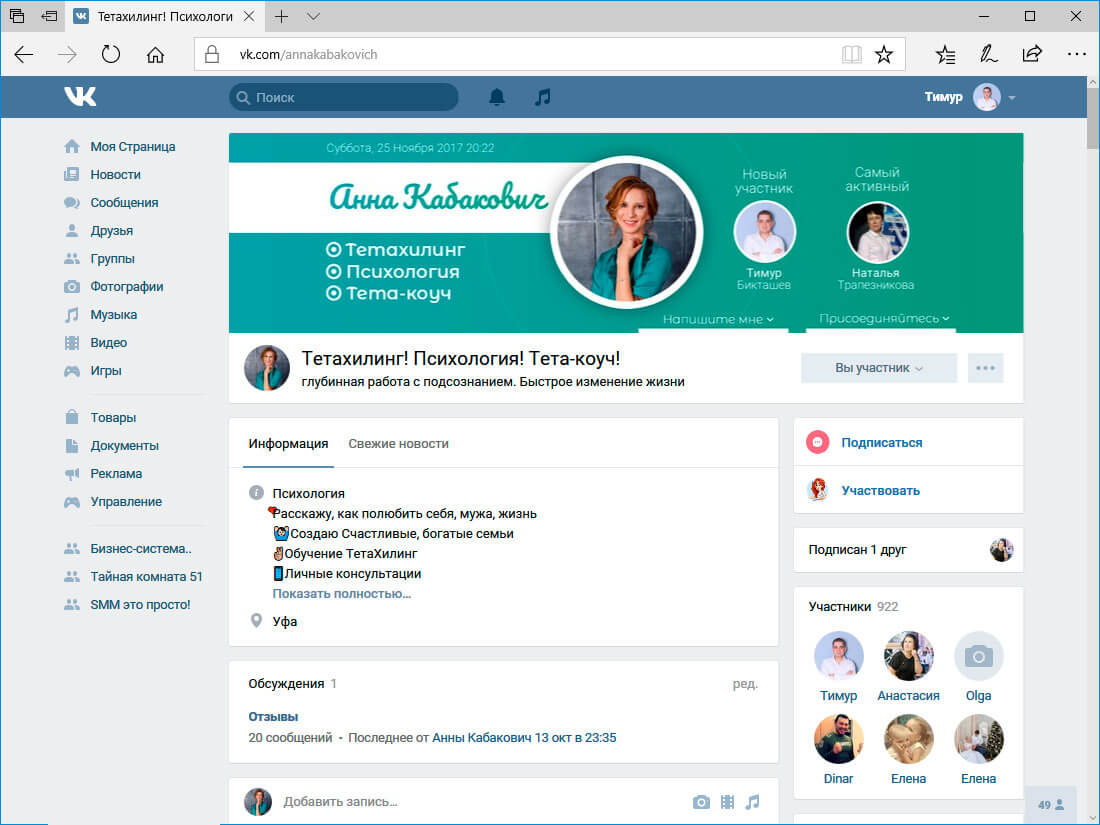Add this page to favorites with the star
This screenshot has height=825, width=1100.
(x=884, y=55)
